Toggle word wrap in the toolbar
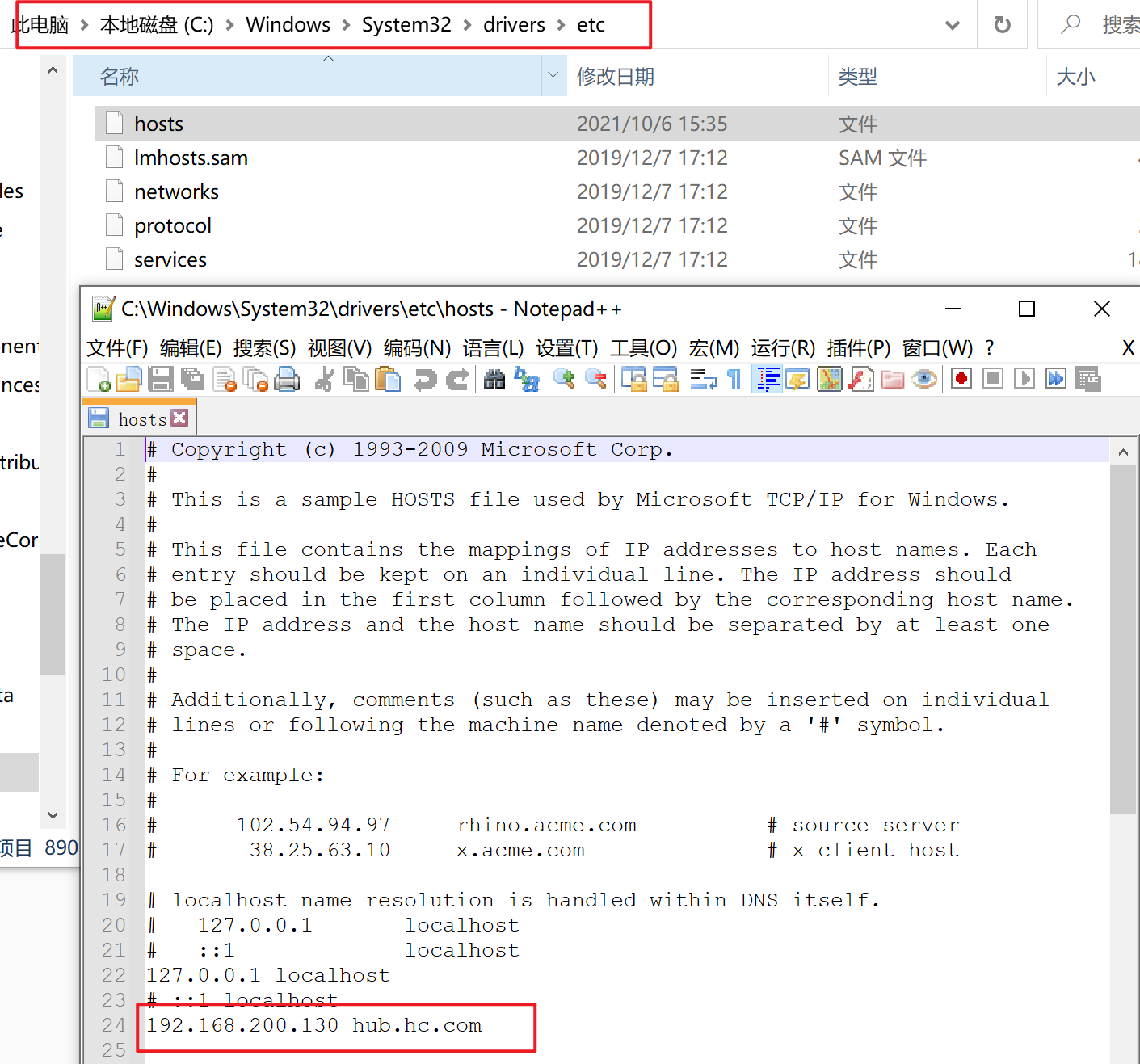Viewport: 1140px width, 1064px height. pyautogui.click(x=703, y=379)
